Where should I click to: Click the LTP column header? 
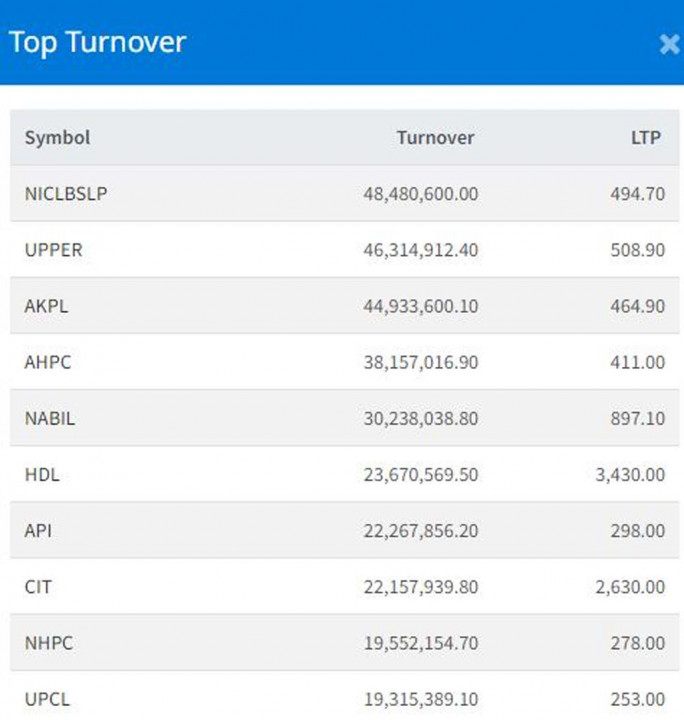pyautogui.click(x=646, y=138)
